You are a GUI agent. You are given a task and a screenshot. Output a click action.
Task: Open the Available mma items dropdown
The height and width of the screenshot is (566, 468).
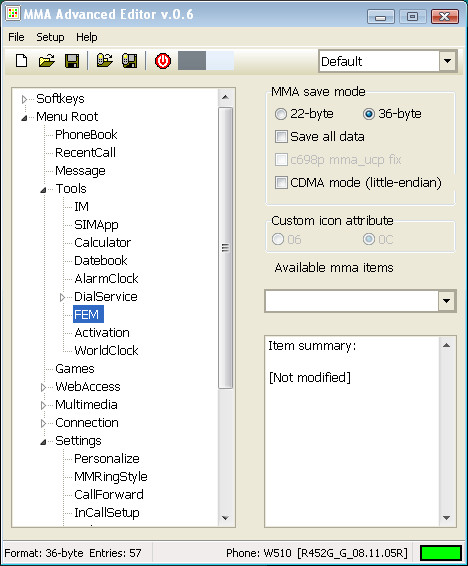[447, 301]
